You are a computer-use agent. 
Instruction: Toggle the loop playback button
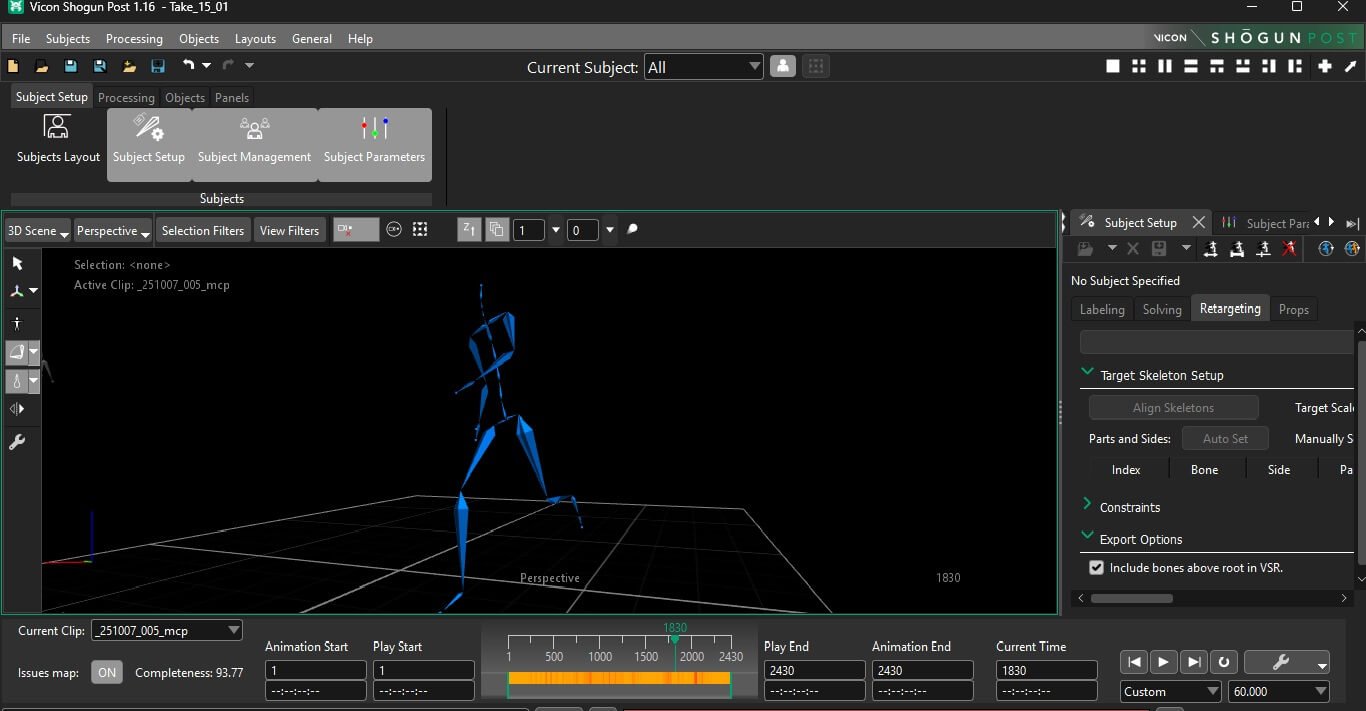[1223, 662]
